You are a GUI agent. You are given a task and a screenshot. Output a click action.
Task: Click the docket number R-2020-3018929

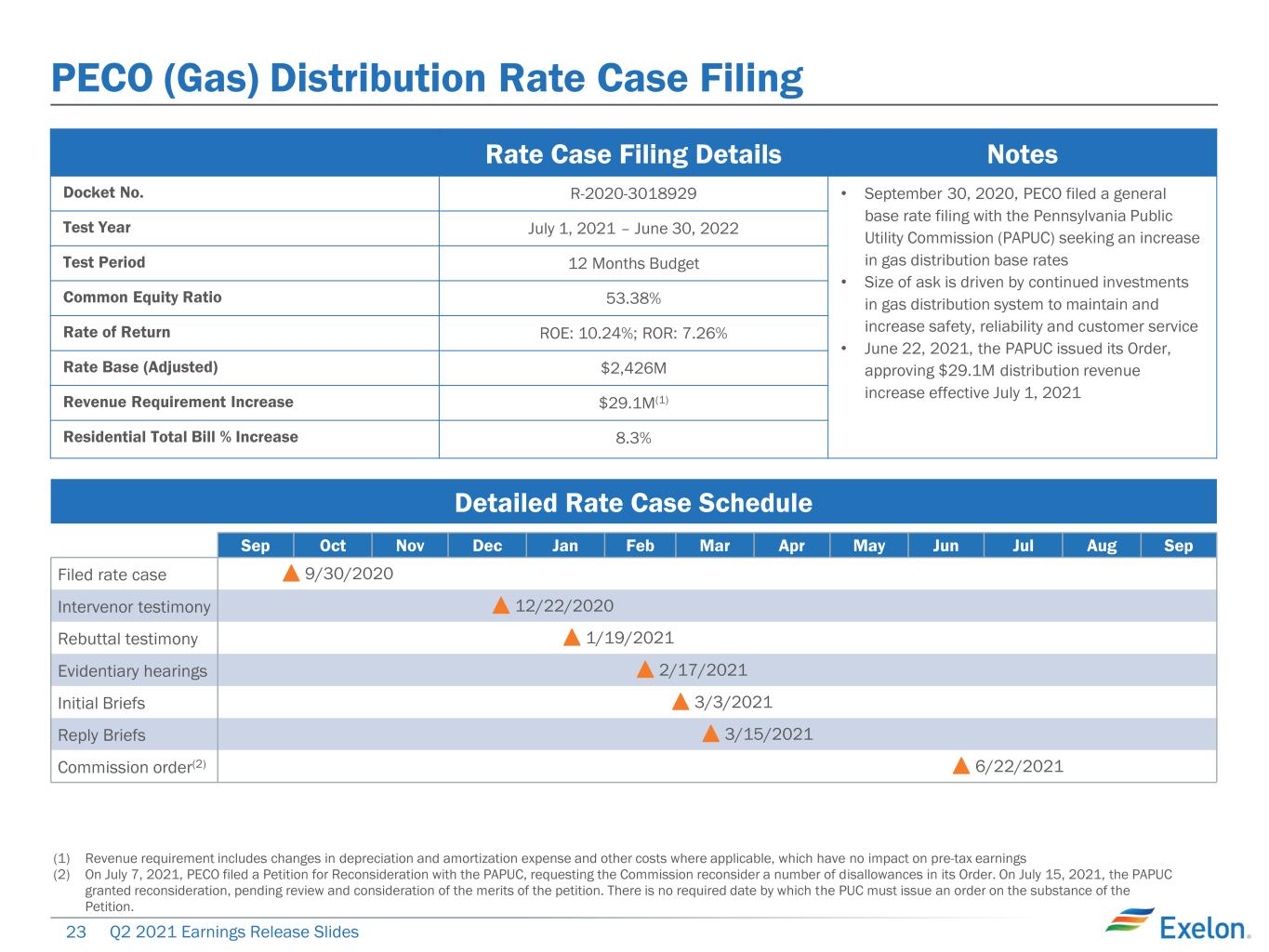633,193
